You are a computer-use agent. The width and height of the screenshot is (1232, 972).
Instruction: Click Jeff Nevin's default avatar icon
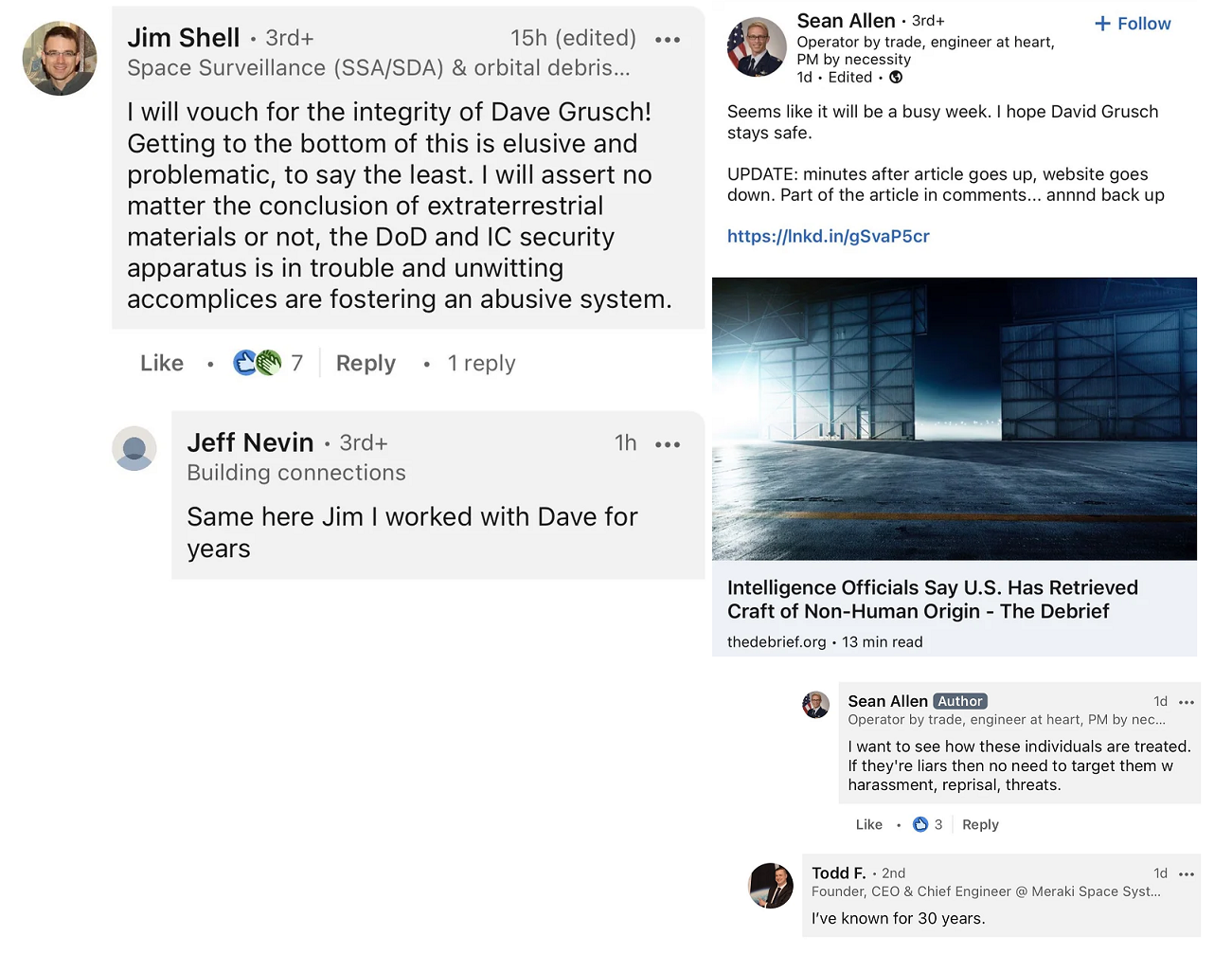tap(134, 448)
